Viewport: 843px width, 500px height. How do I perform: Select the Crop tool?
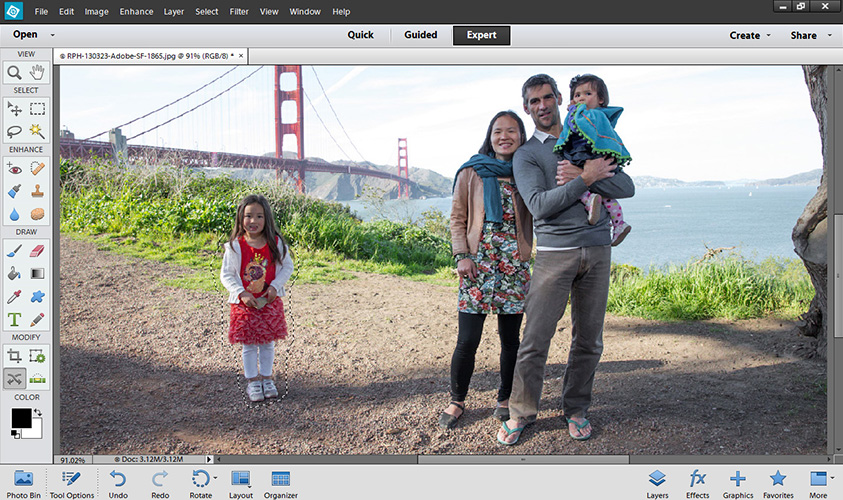pyautogui.click(x=15, y=356)
